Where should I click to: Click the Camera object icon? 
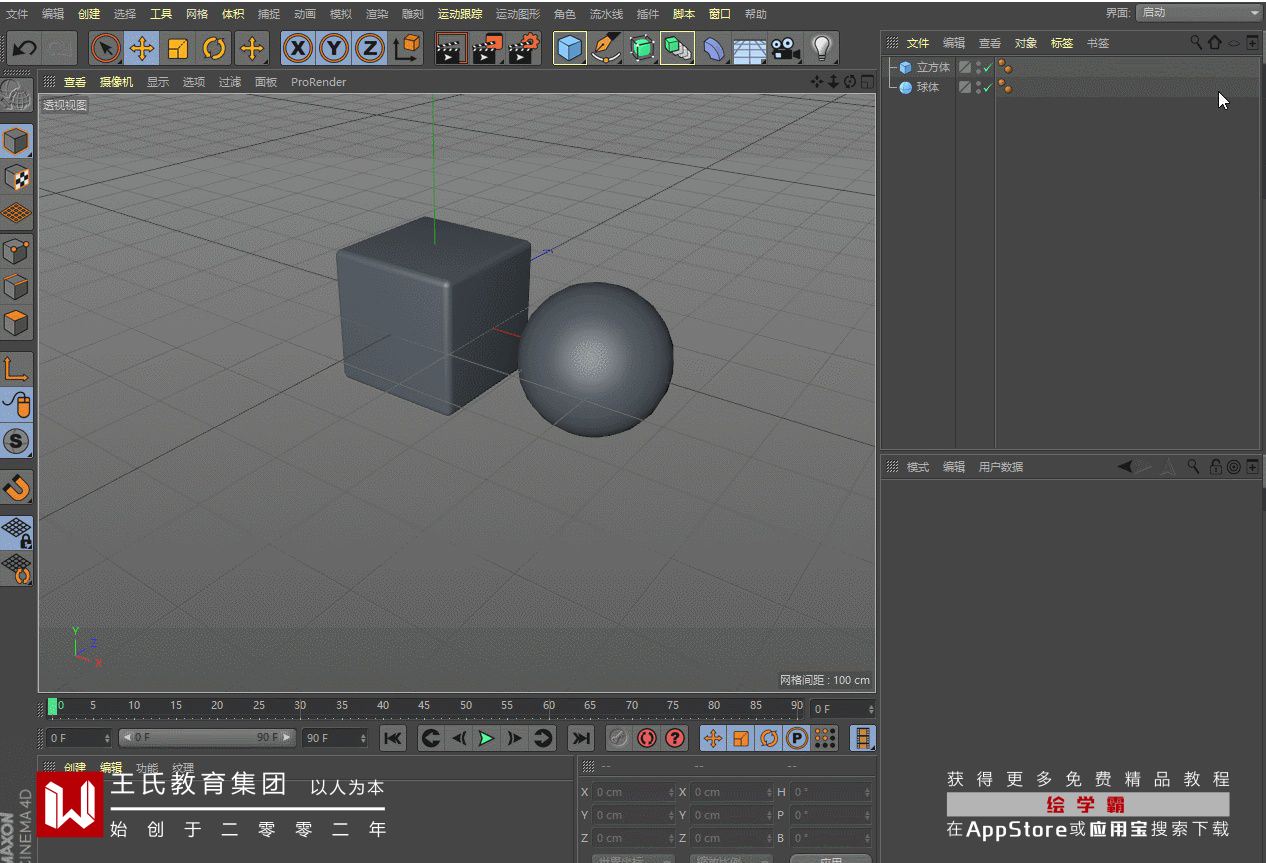click(786, 48)
